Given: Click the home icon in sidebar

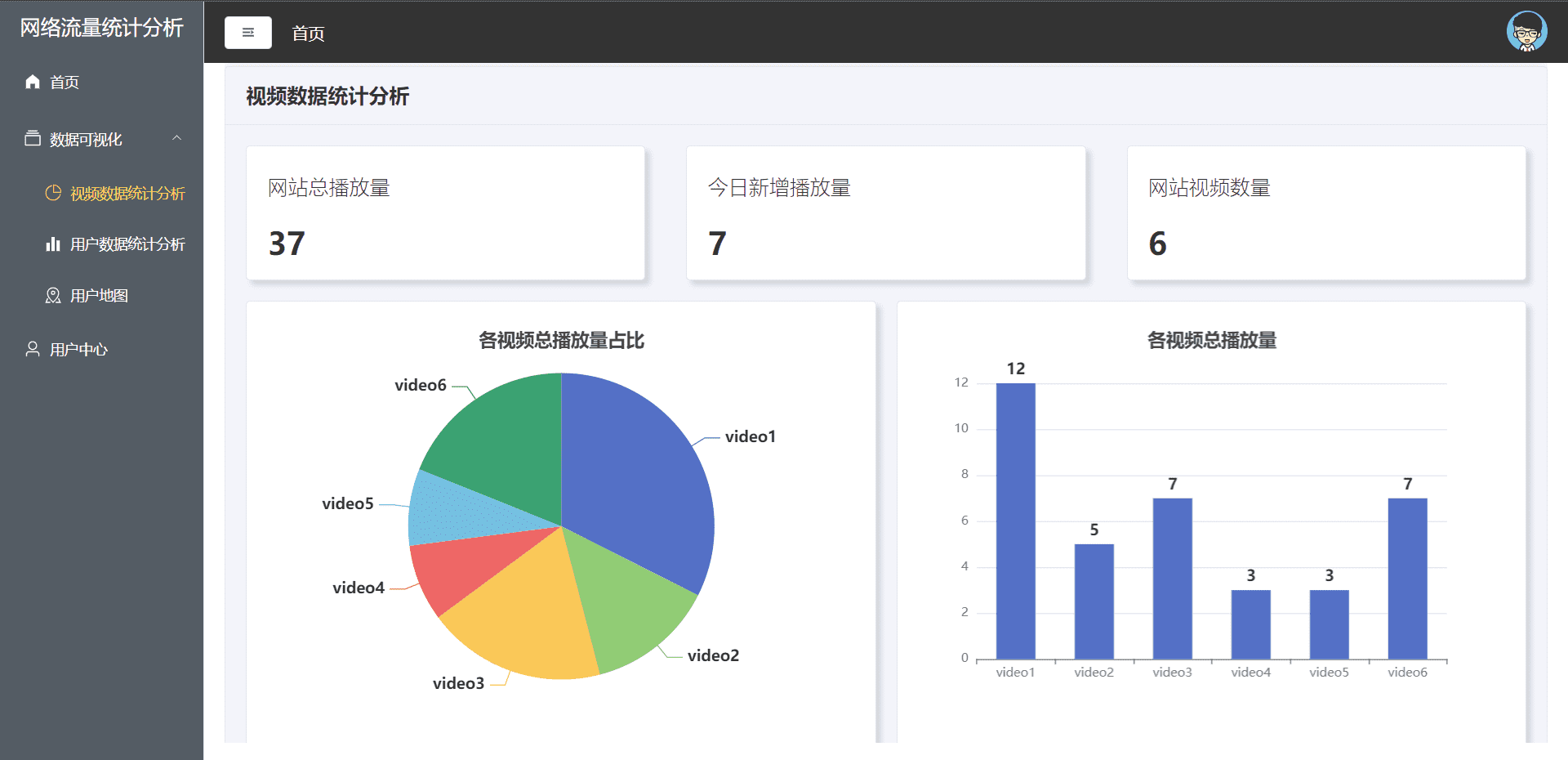Looking at the screenshot, I should [x=33, y=82].
